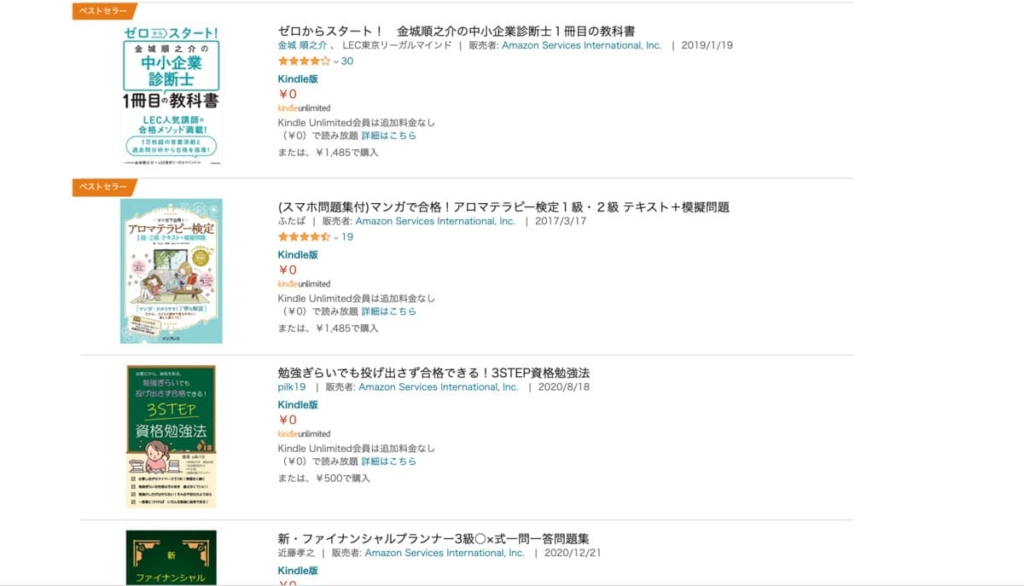1024x586 pixels.
Task: Open title ゼロからスタート！金城順之介の中小企業診断士
Action: point(456,31)
